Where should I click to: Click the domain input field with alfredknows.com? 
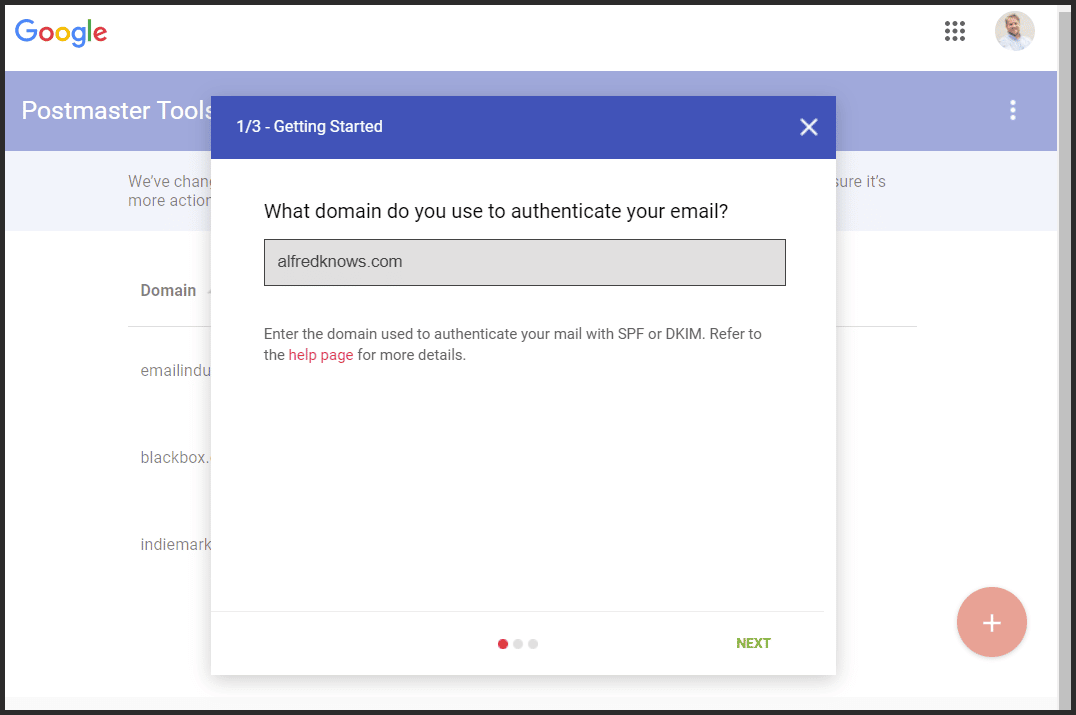tap(524, 262)
